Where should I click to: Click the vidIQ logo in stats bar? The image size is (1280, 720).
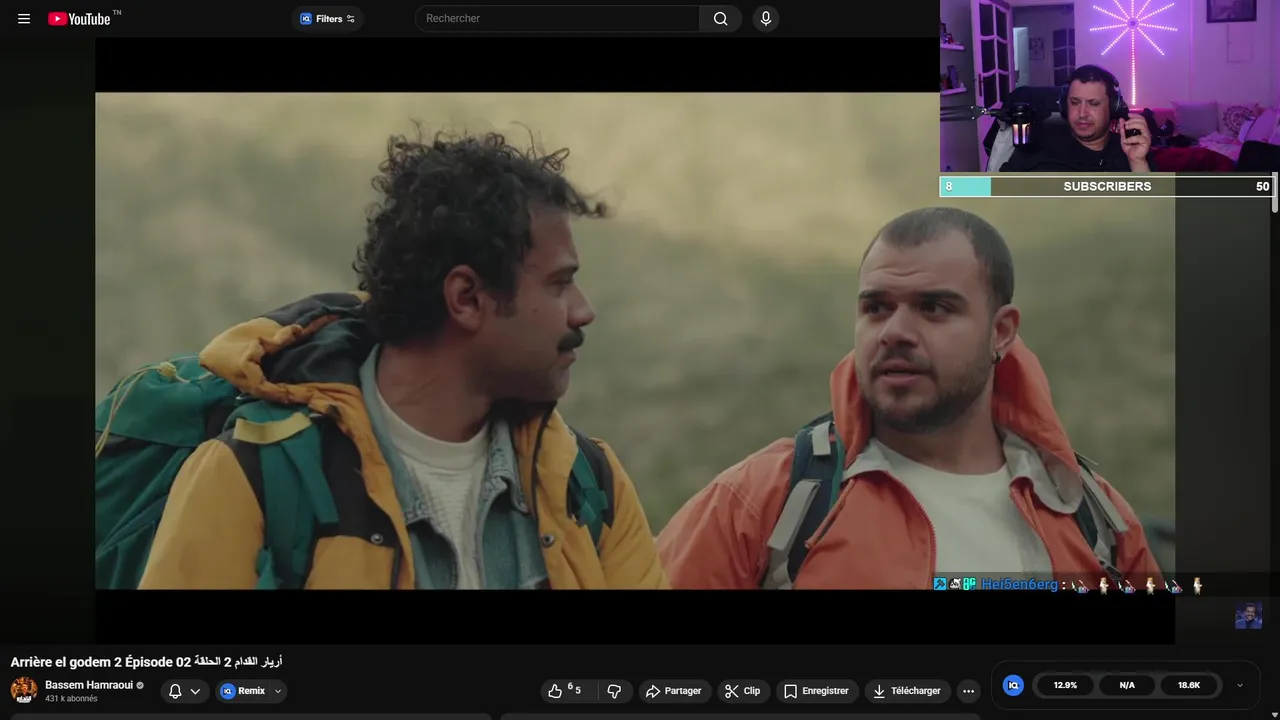(1013, 685)
